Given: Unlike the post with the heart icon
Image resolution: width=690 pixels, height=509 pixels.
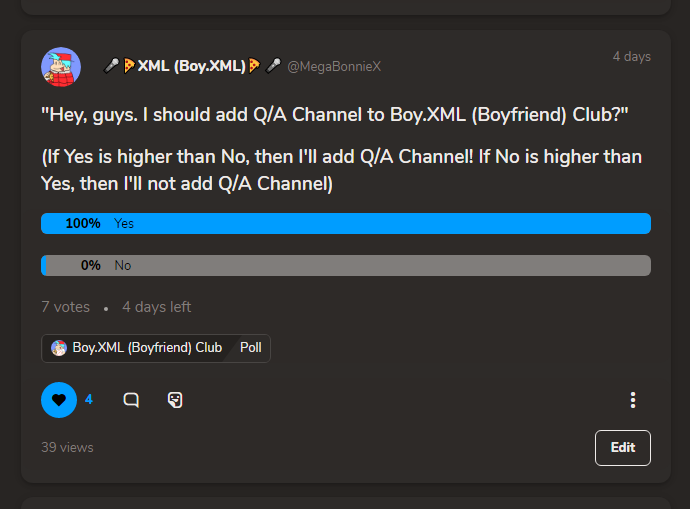Looking at the screenshot, I should pos(59,400).
